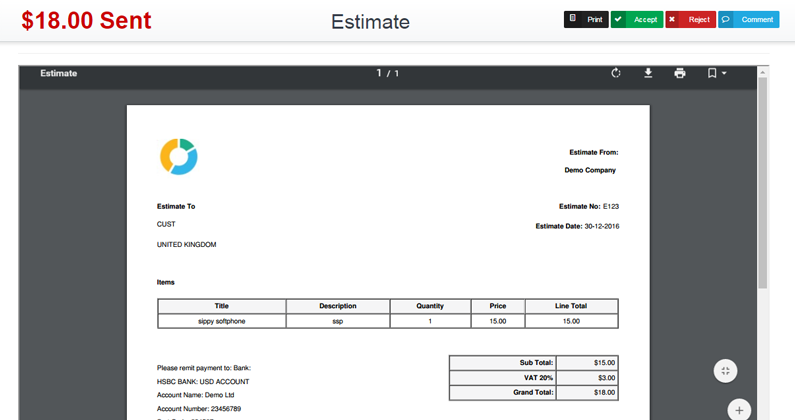Click the "Grand Total:" label

(533, 392)
